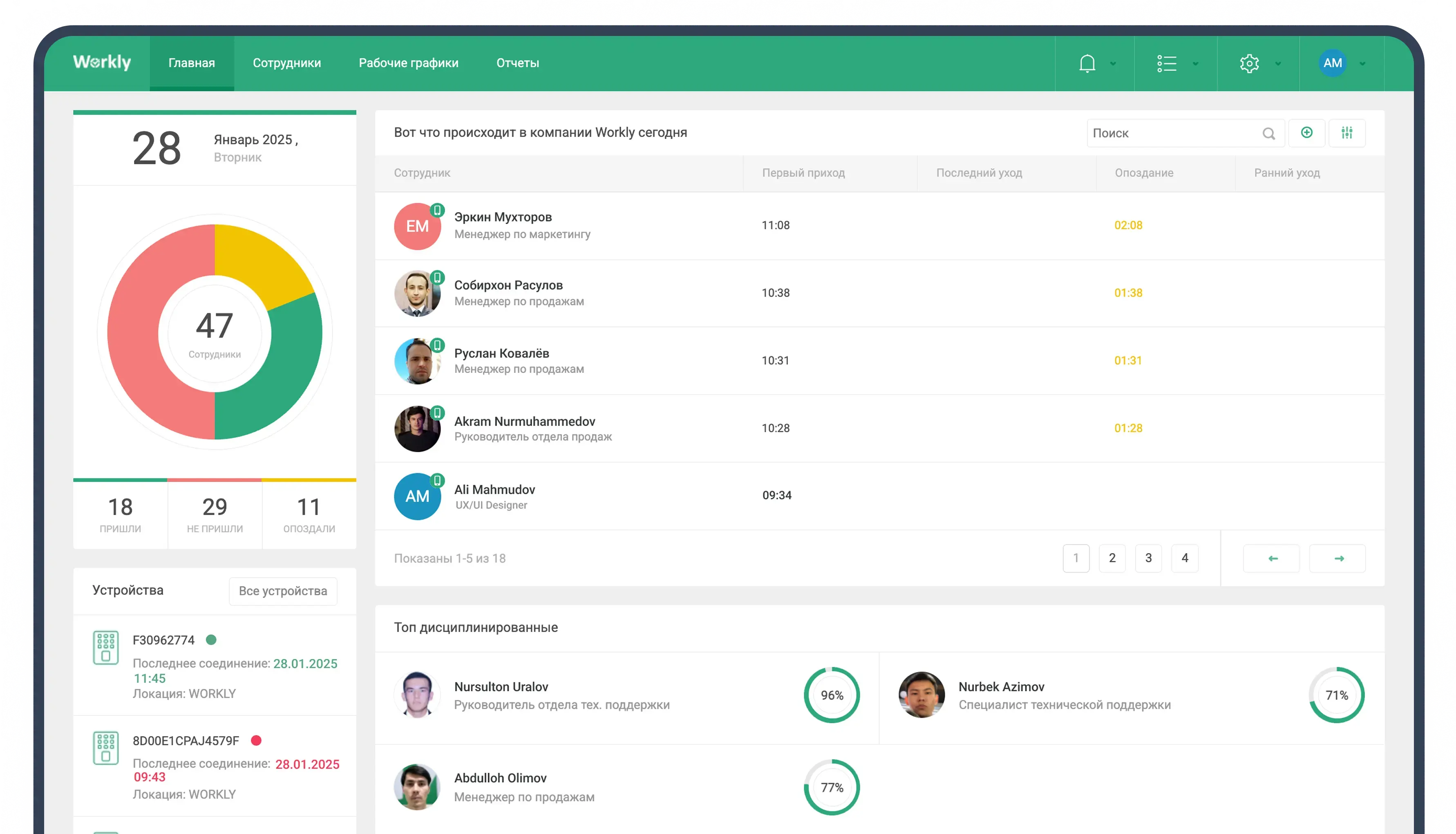Click the next page arrow button

(1337, 558)
